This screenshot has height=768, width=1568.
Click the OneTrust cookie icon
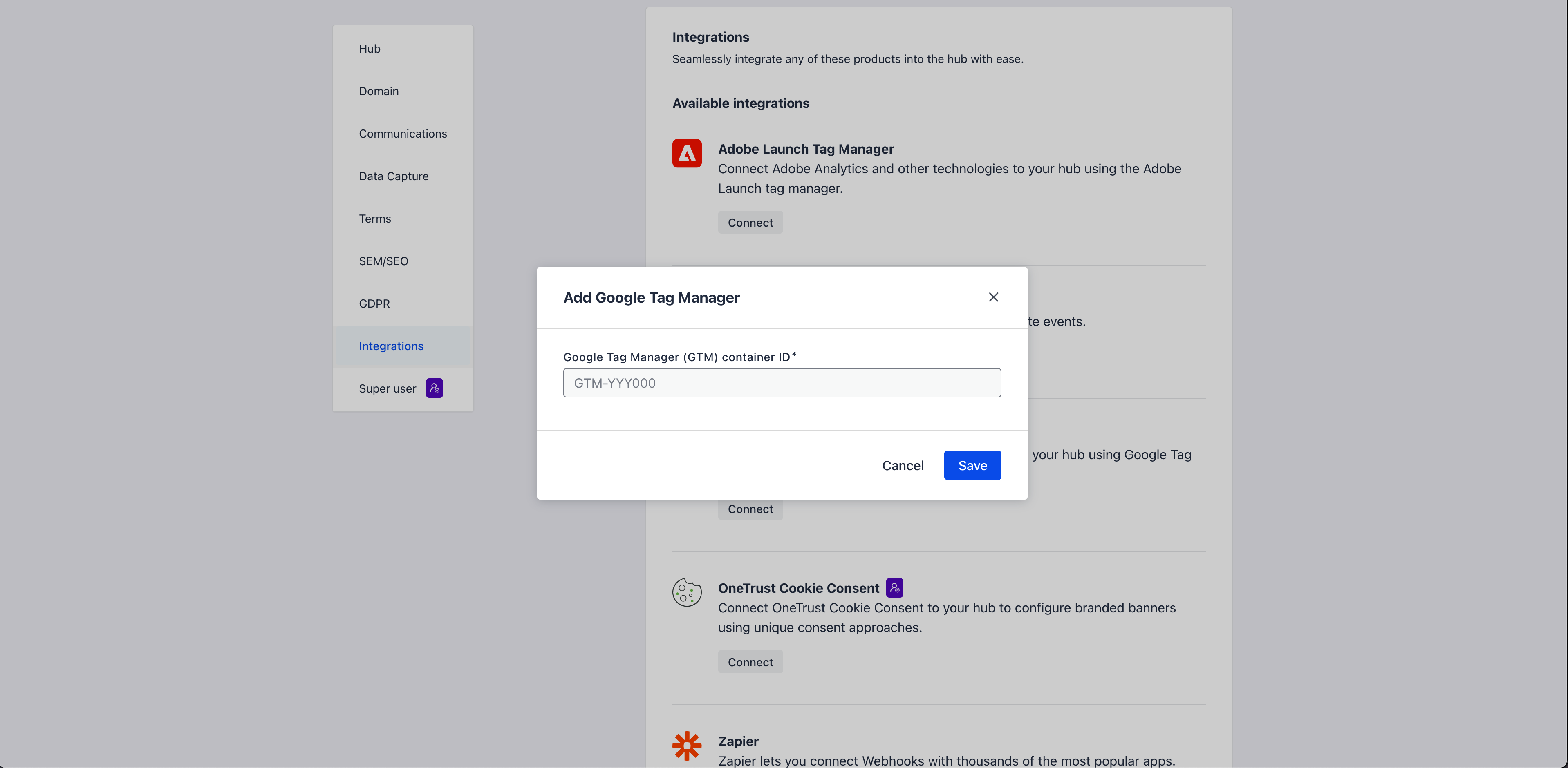pyautogui.click(x=687, y=592)
